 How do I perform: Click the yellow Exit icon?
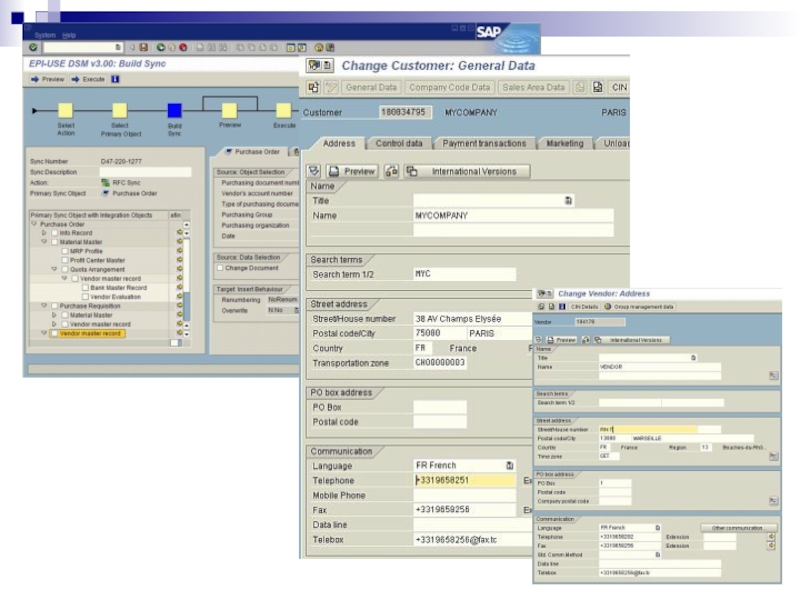tap(172, 47)
